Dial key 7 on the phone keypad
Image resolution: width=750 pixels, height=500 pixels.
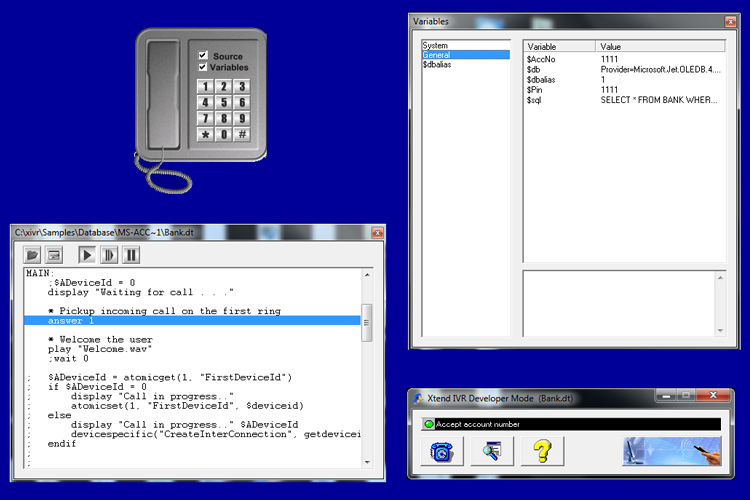pyautogui.click(x=205, y=118)
